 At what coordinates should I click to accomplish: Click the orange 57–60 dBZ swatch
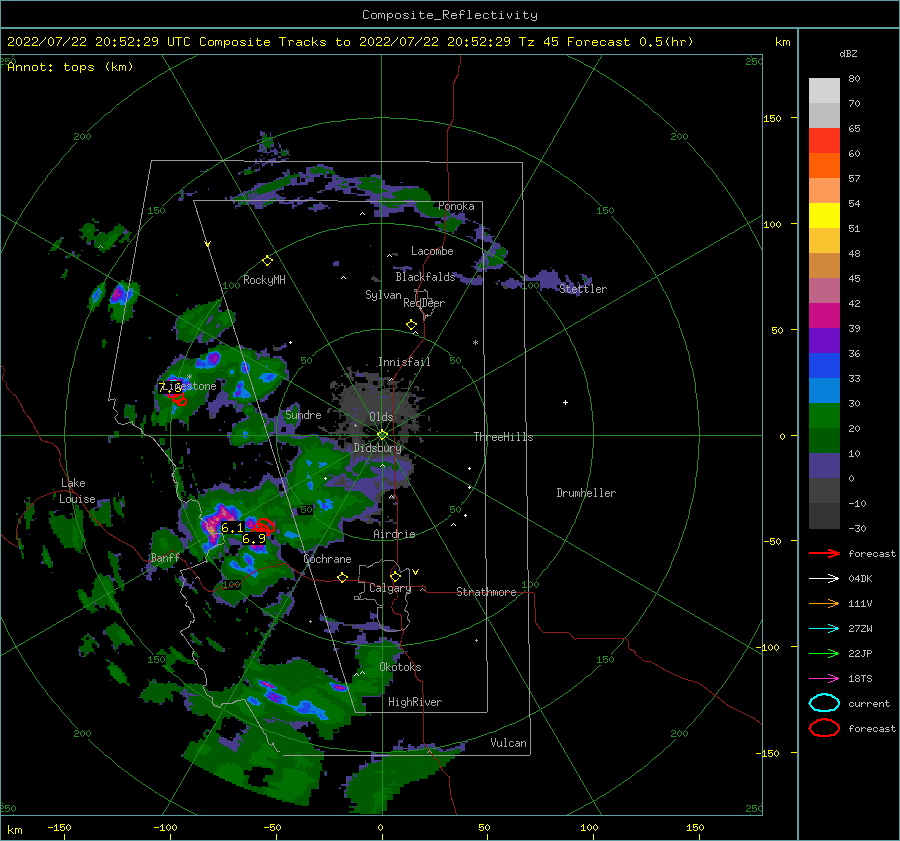824,166
